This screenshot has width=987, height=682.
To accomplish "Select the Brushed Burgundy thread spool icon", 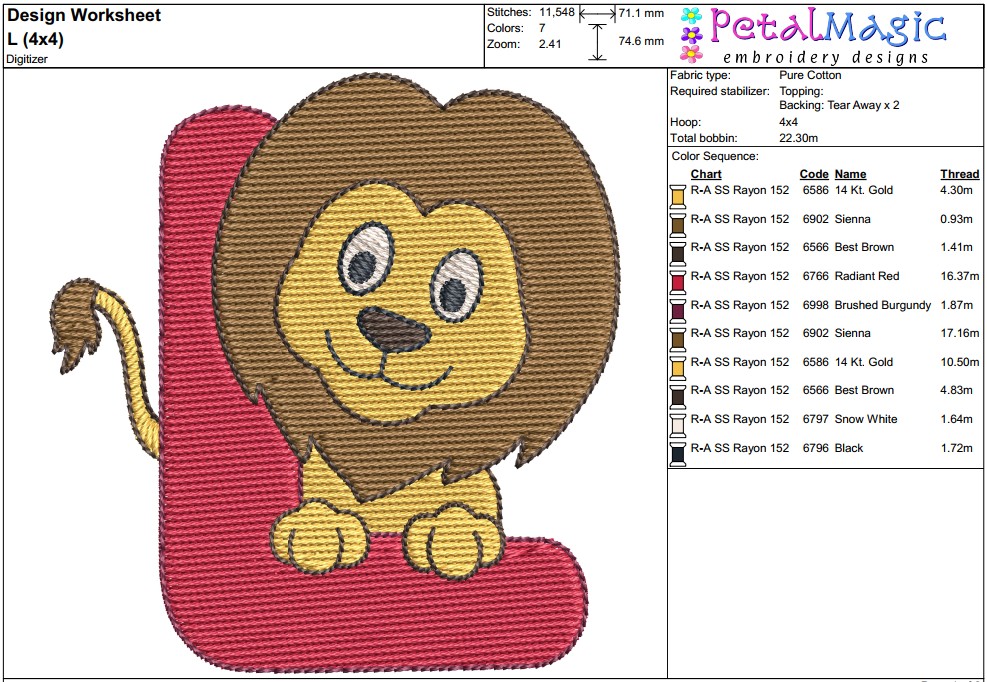I will 678,310.
